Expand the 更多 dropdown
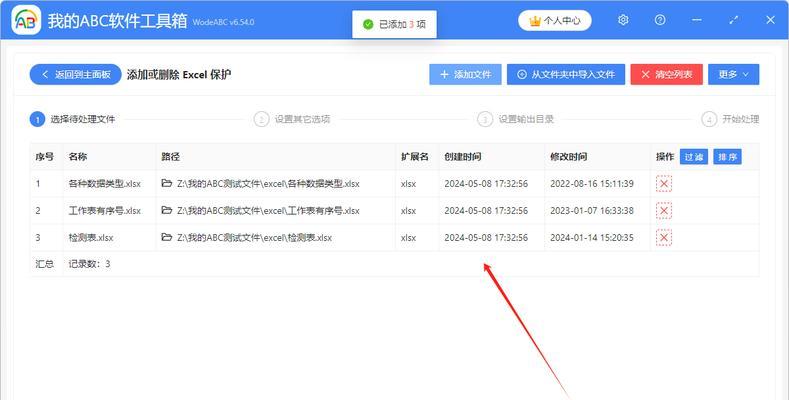The image size is (789, 400). pyautogui.click(x=733, y=74)
